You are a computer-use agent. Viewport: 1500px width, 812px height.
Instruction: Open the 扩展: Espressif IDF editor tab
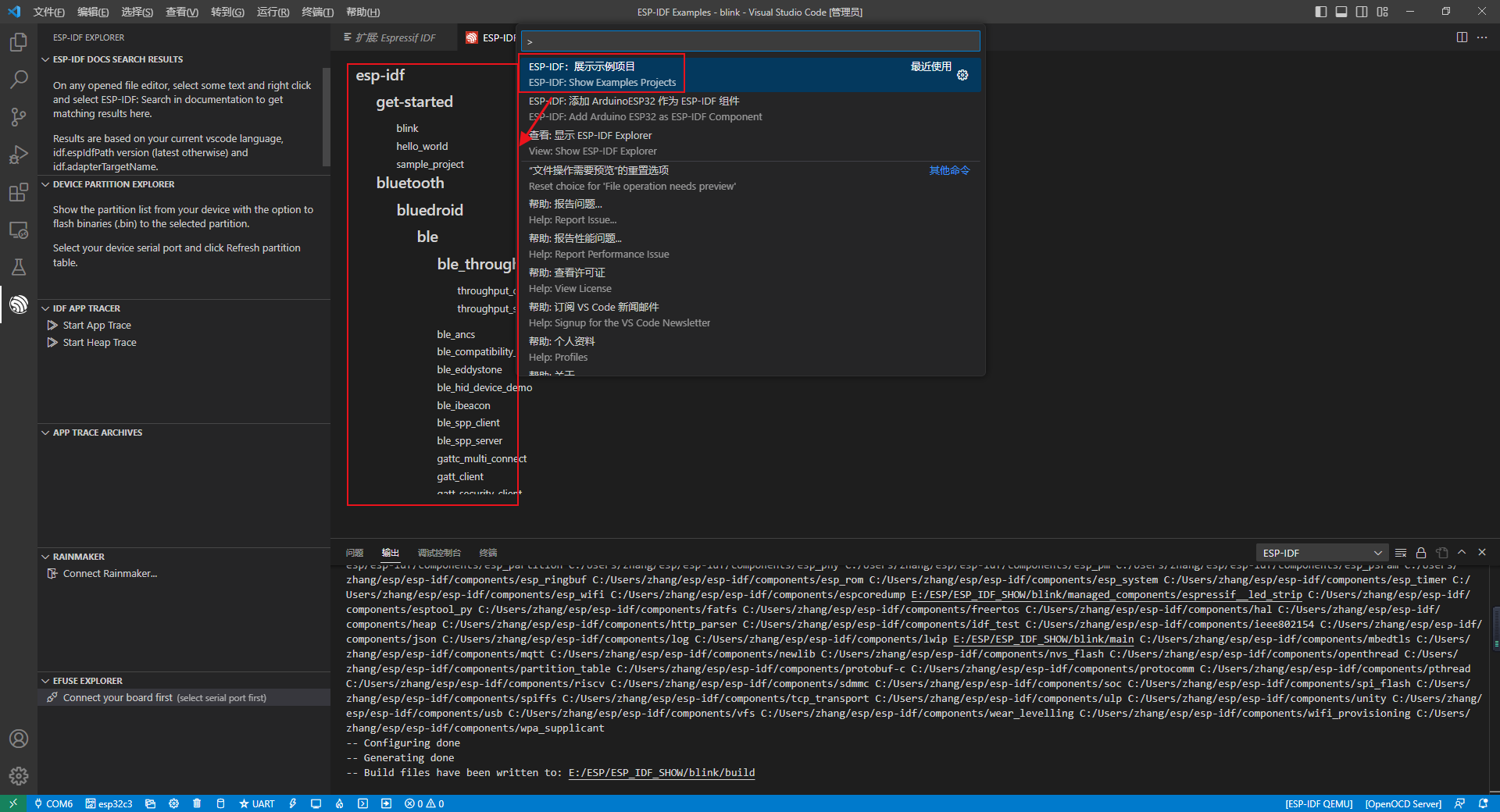click(395, 37)
